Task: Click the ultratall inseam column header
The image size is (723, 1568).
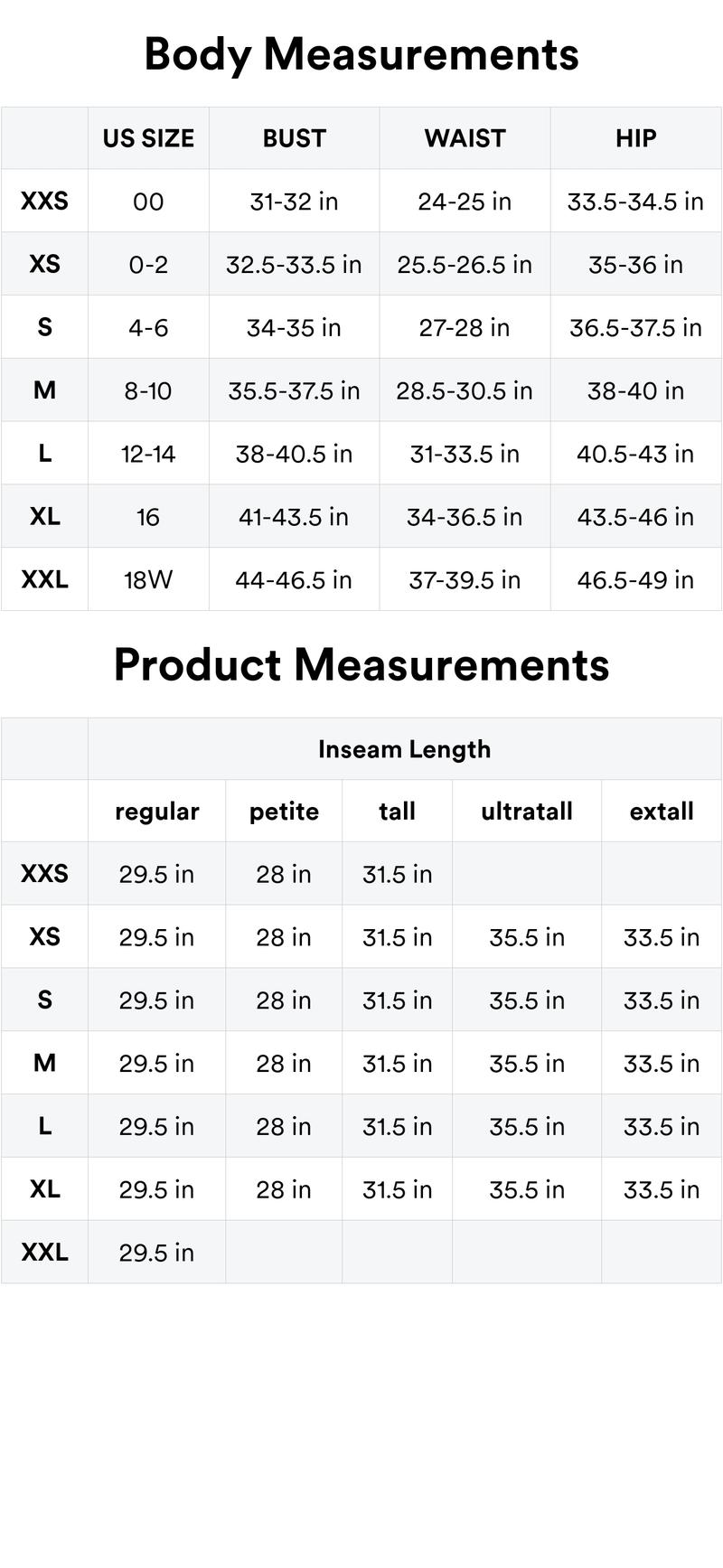Action: (527, 812)
